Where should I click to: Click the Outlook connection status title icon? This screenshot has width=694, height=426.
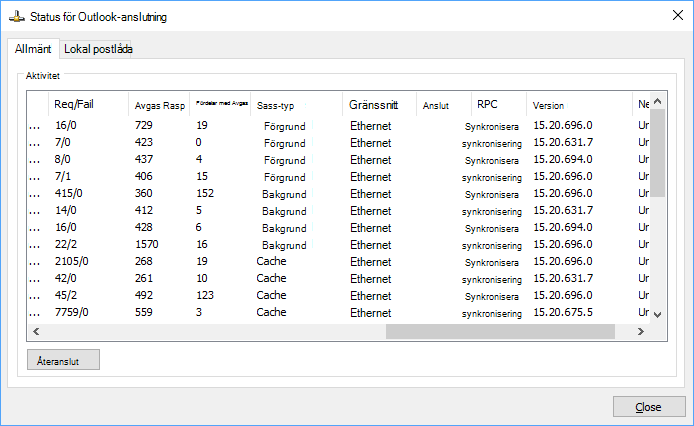(x=16, y=17)
